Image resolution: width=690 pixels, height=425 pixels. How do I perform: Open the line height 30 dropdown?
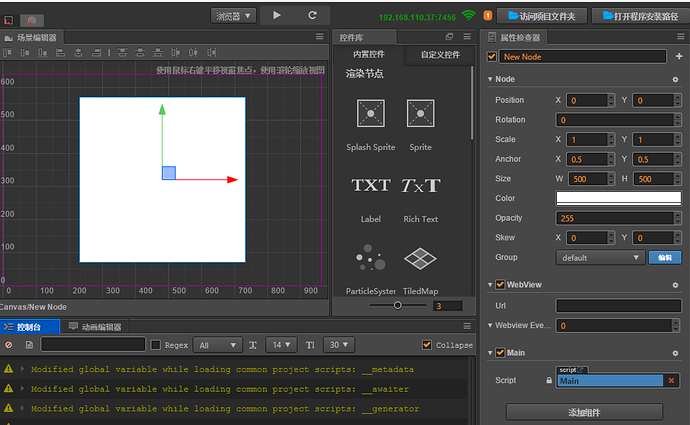pyautogui.click(x=339, y=345)
